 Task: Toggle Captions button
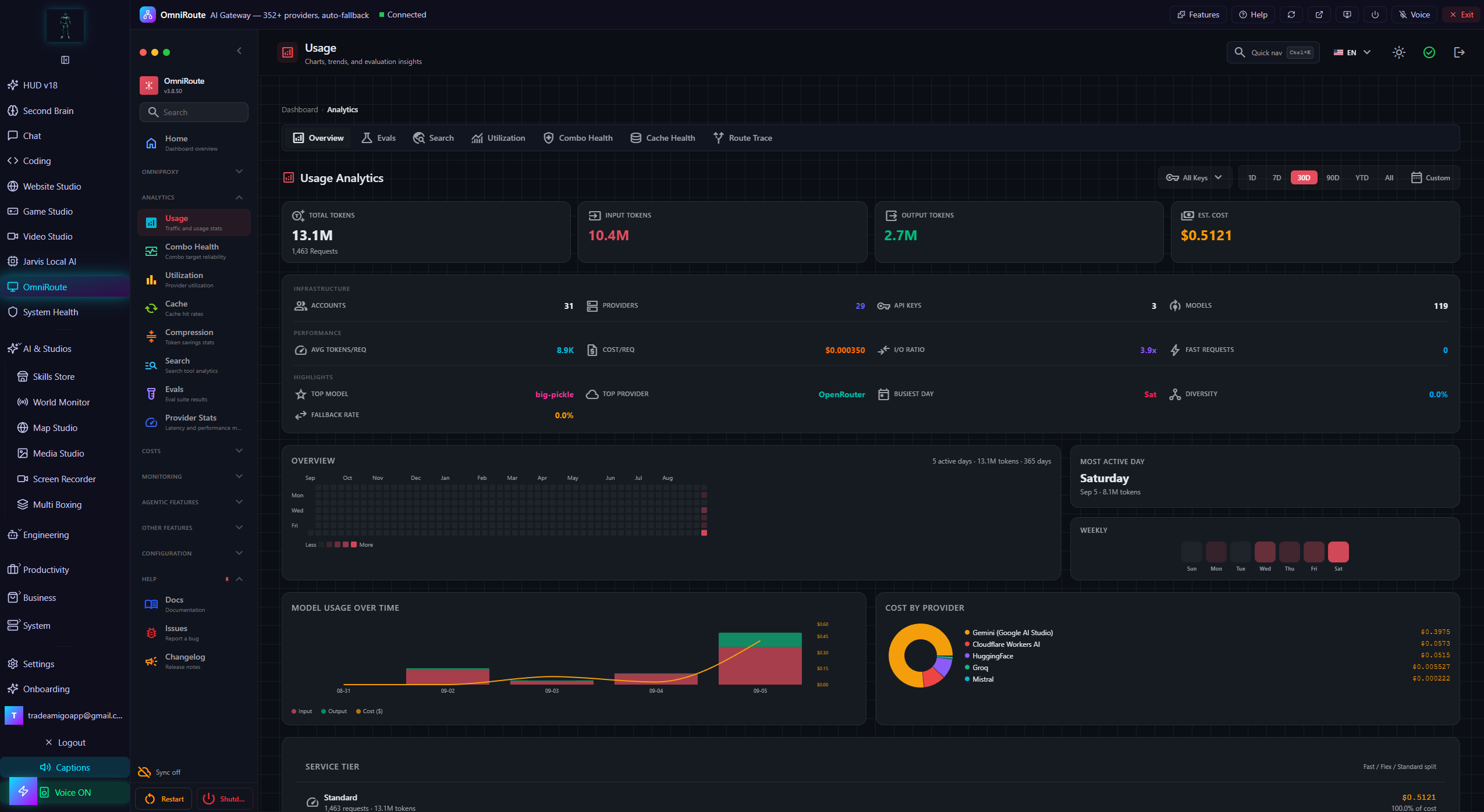point(65,767)
